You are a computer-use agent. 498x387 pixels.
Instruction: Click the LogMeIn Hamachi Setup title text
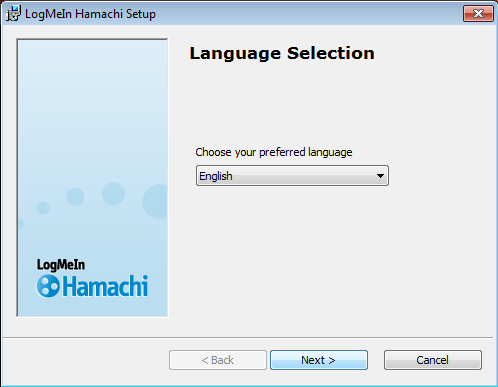[x=90, y=14]
